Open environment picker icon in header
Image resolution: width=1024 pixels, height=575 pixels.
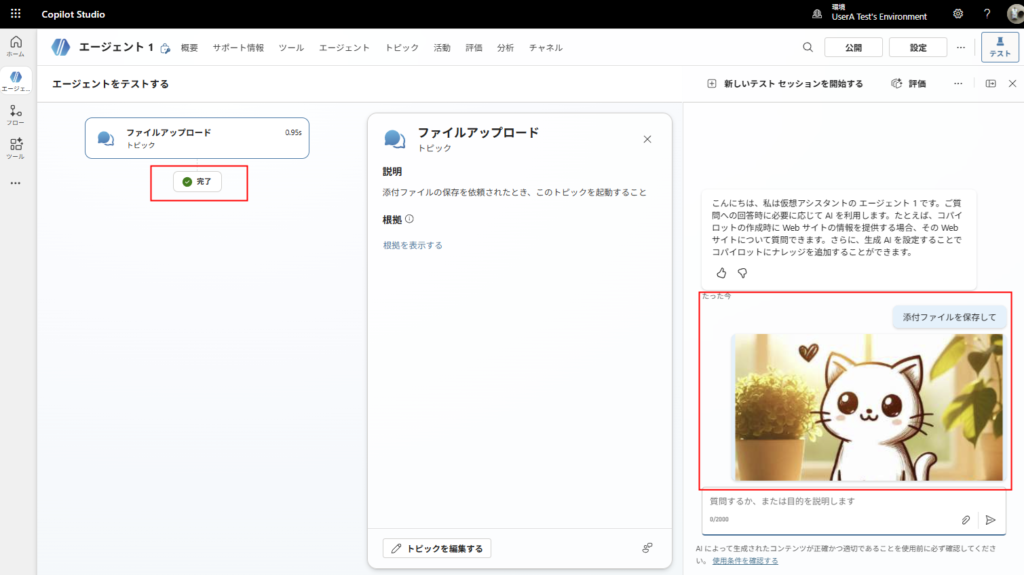817,14
